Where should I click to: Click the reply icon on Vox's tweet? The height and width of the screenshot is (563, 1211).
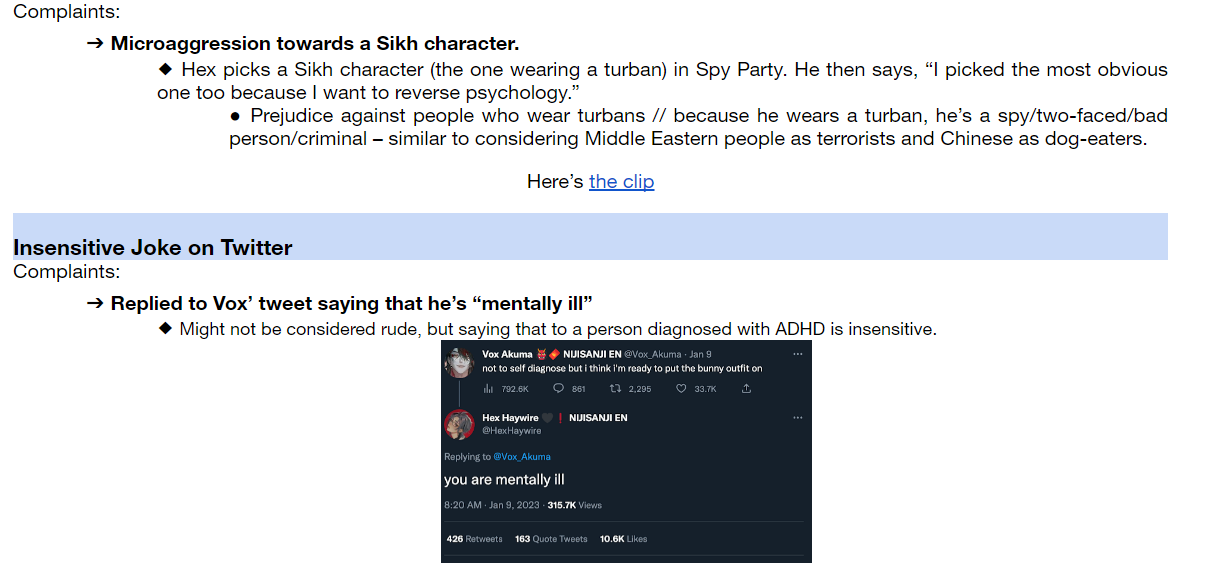tap(559, 389)
